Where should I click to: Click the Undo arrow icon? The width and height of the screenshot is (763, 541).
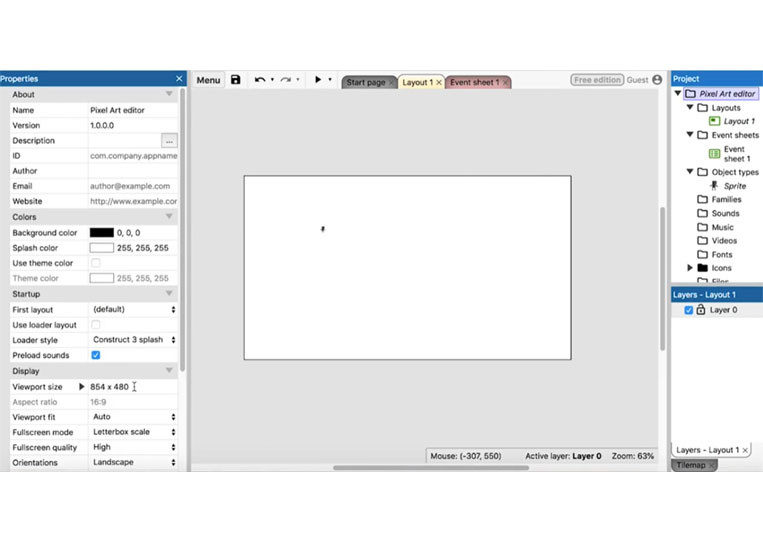(x=260, y=80)
